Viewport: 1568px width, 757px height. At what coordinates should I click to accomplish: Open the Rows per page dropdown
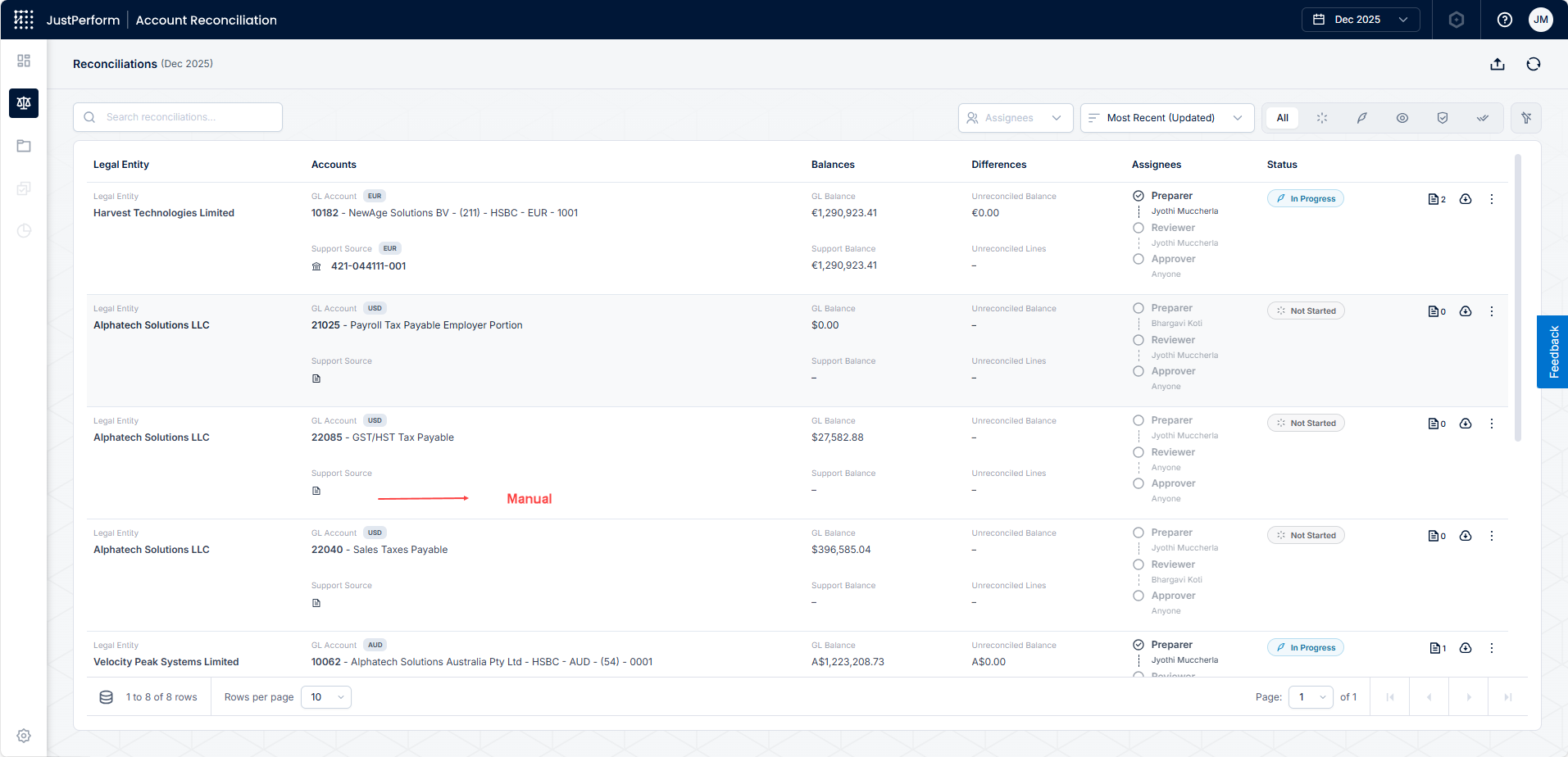click(326, 697)
